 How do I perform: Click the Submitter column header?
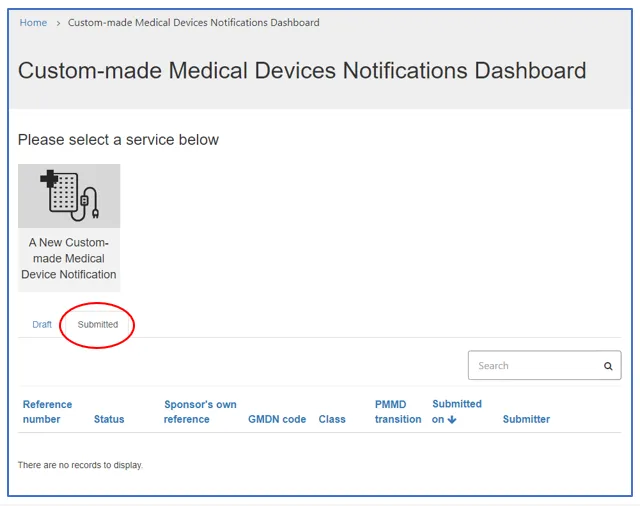click(526, 419)
